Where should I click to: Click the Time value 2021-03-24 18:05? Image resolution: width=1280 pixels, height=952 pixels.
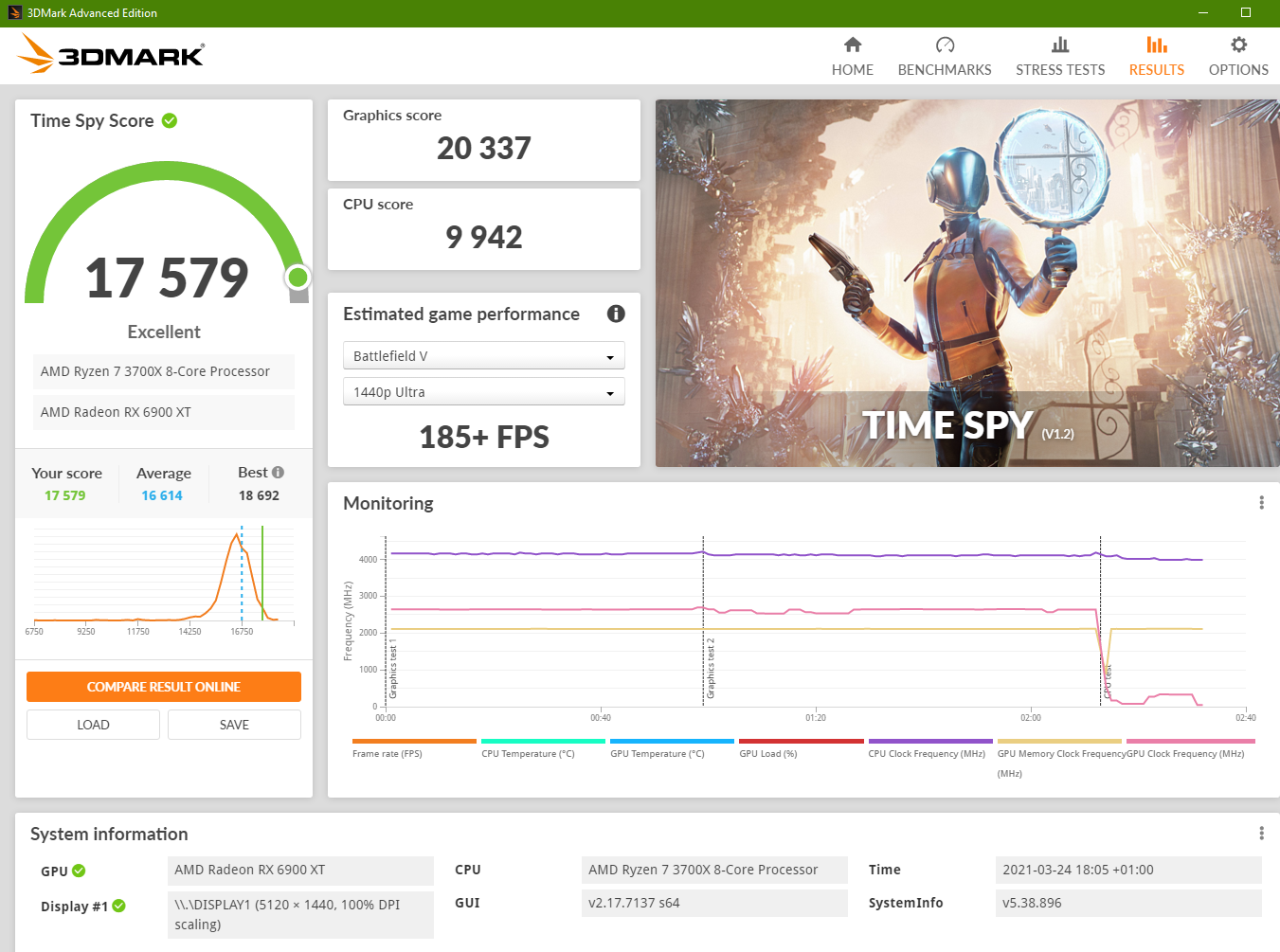point(1128,870)
